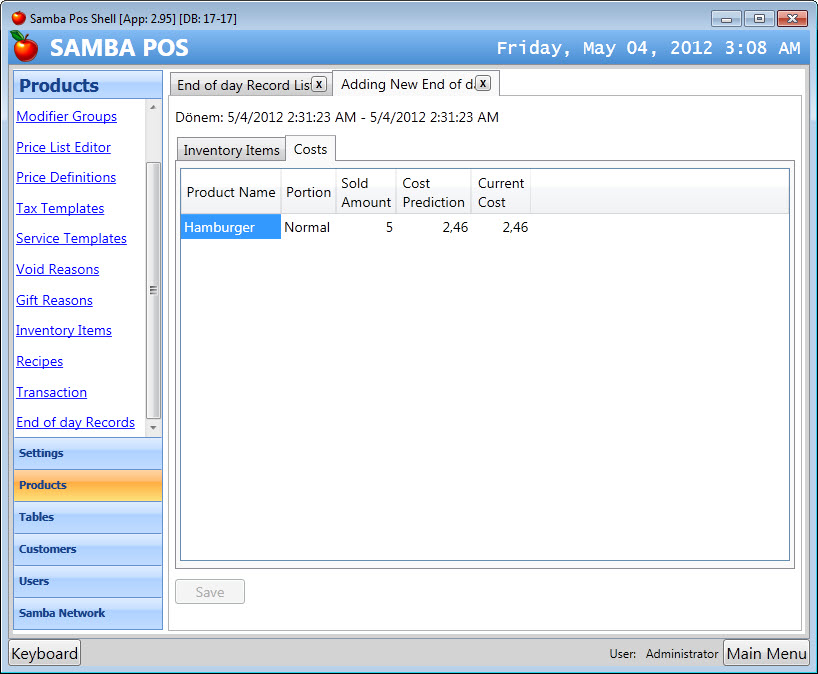818x674 pixels.
Task: Open Recipes link
Action: pos(40,361)
